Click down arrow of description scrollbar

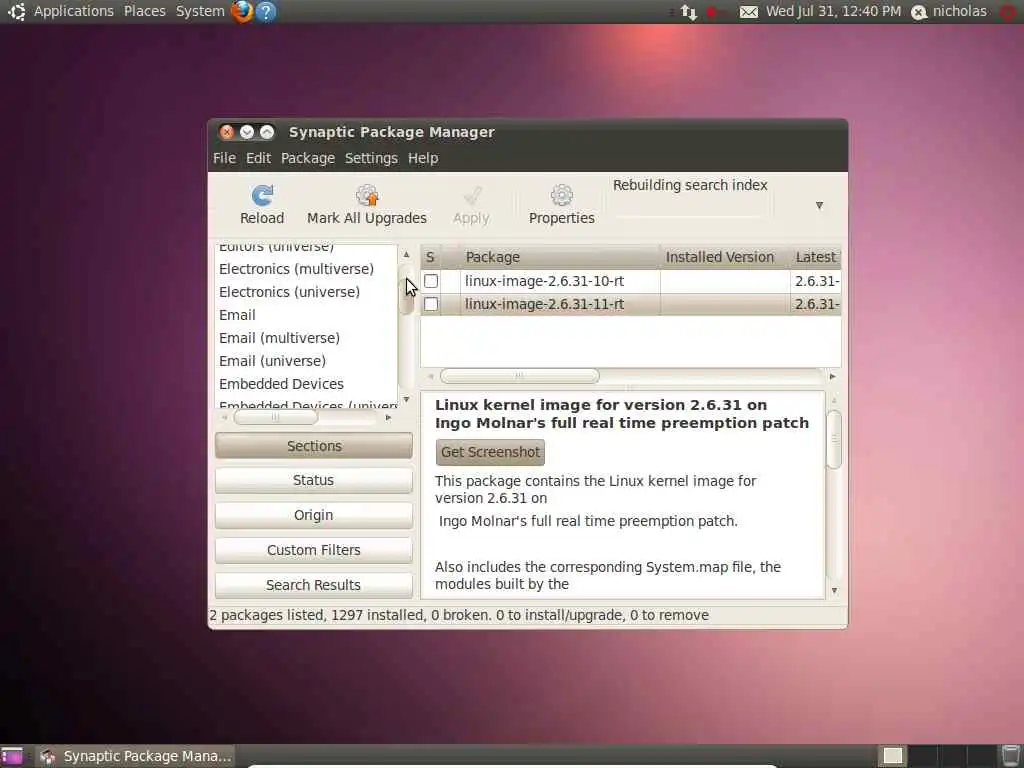(x=834, y=591)
